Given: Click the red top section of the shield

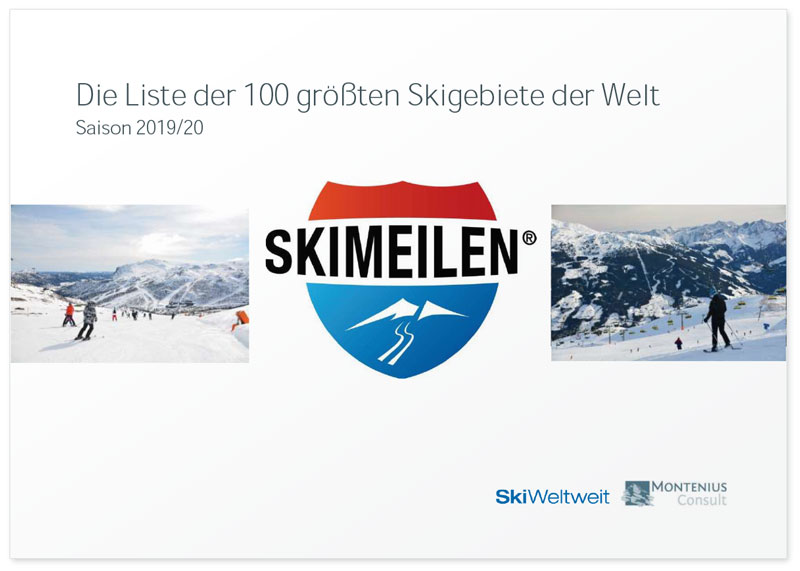Looking at the screenshot, I should 402,201.
